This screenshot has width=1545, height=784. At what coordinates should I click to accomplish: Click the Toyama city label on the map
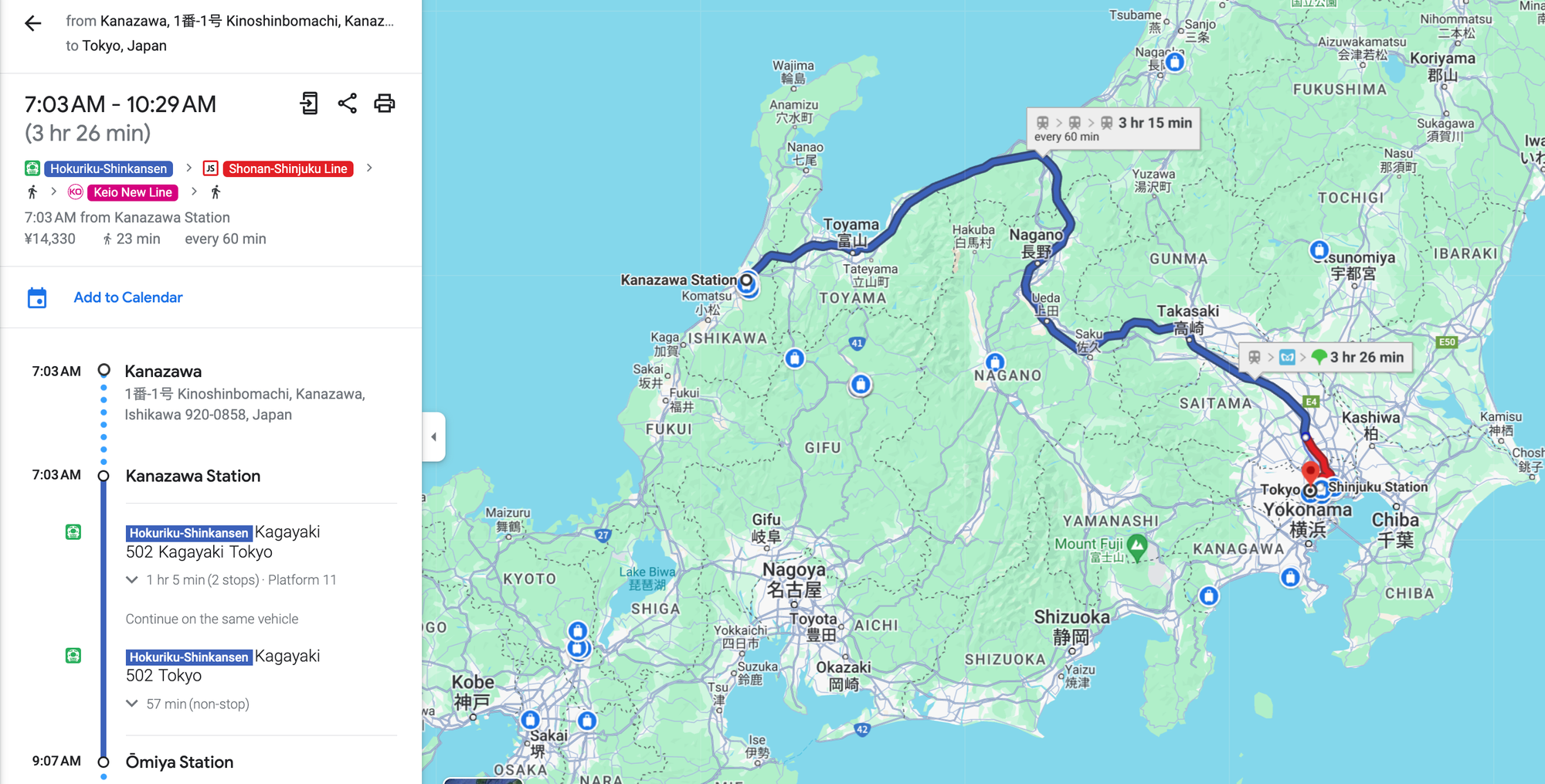(x=851, y=232)
